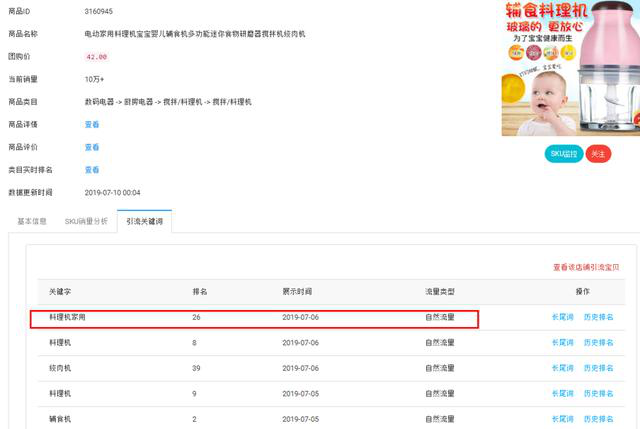640x429 pixels.
Task: Open 历史排名 in the 绞肉机 row
Action: [598, 369]
